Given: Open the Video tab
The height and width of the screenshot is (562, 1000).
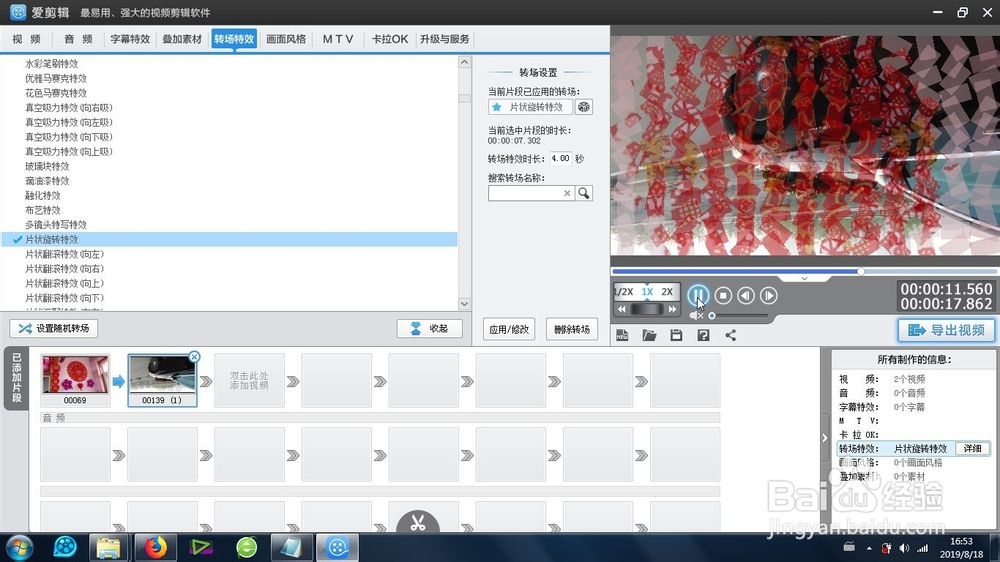Looking at the screenshot, I should click(x=26, y=39).
